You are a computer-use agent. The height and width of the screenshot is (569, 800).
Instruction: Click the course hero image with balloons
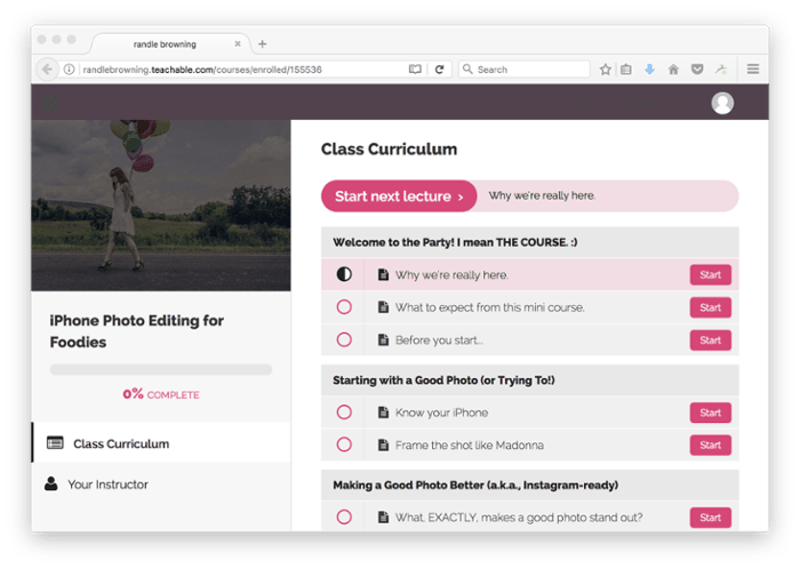coord(161,205)
